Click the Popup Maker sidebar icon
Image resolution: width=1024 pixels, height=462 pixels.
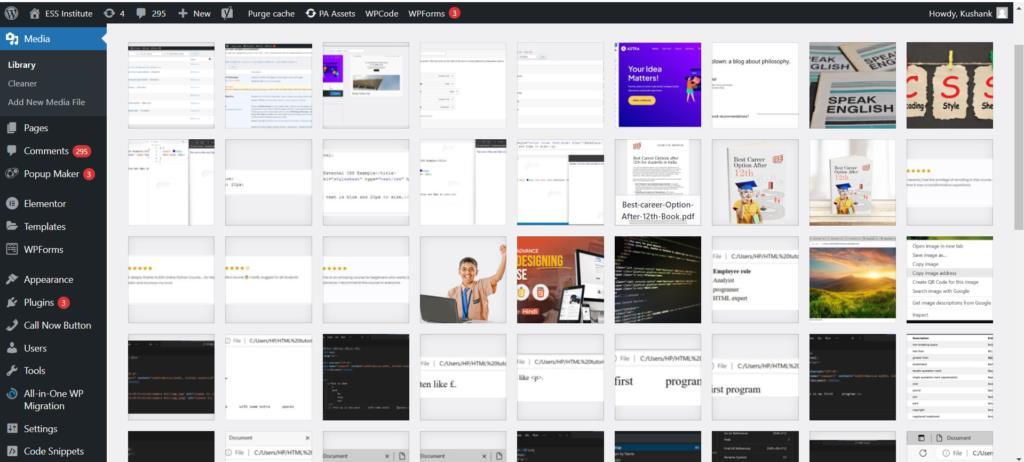12,174
